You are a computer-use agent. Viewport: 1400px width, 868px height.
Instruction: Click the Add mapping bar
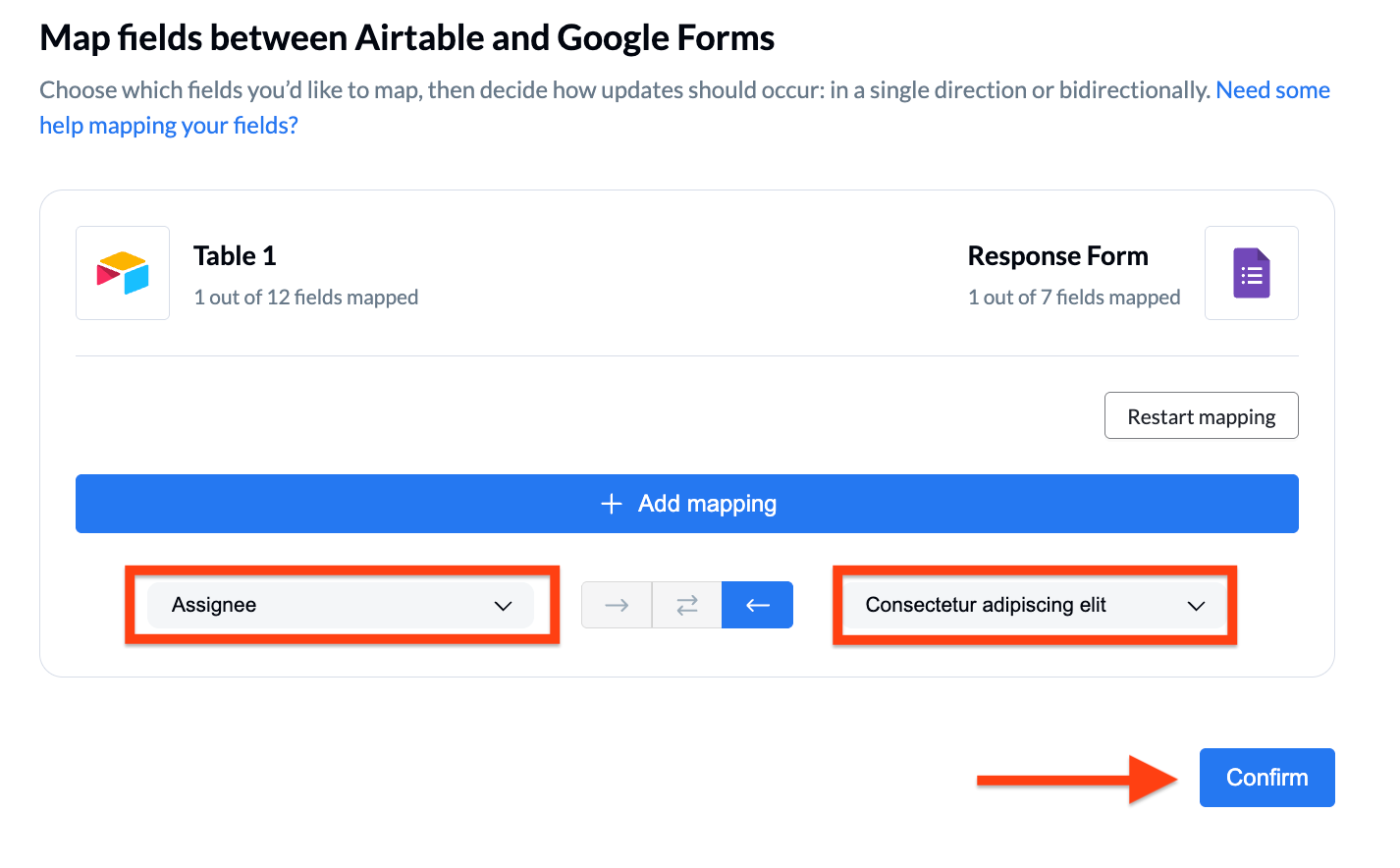[687, 503]
